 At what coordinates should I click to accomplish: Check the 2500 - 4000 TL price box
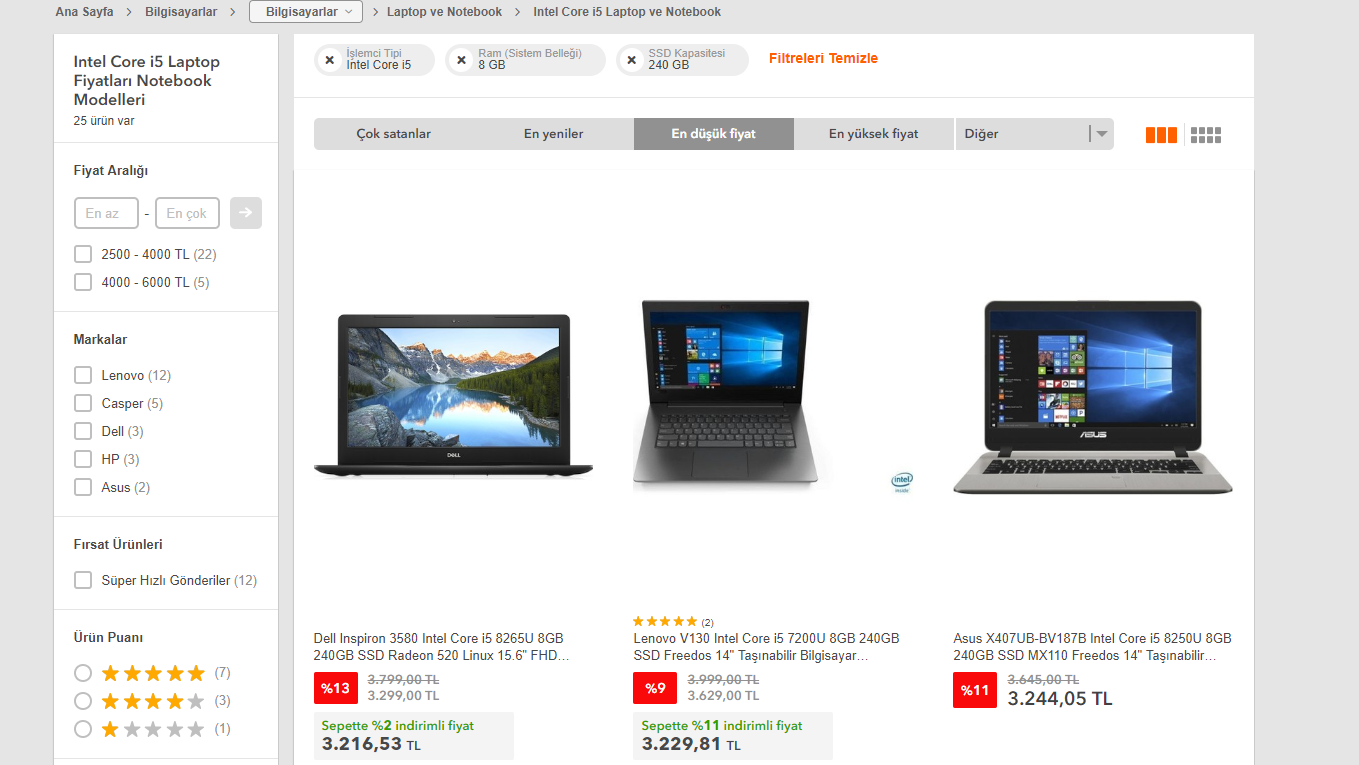point(83,254)
